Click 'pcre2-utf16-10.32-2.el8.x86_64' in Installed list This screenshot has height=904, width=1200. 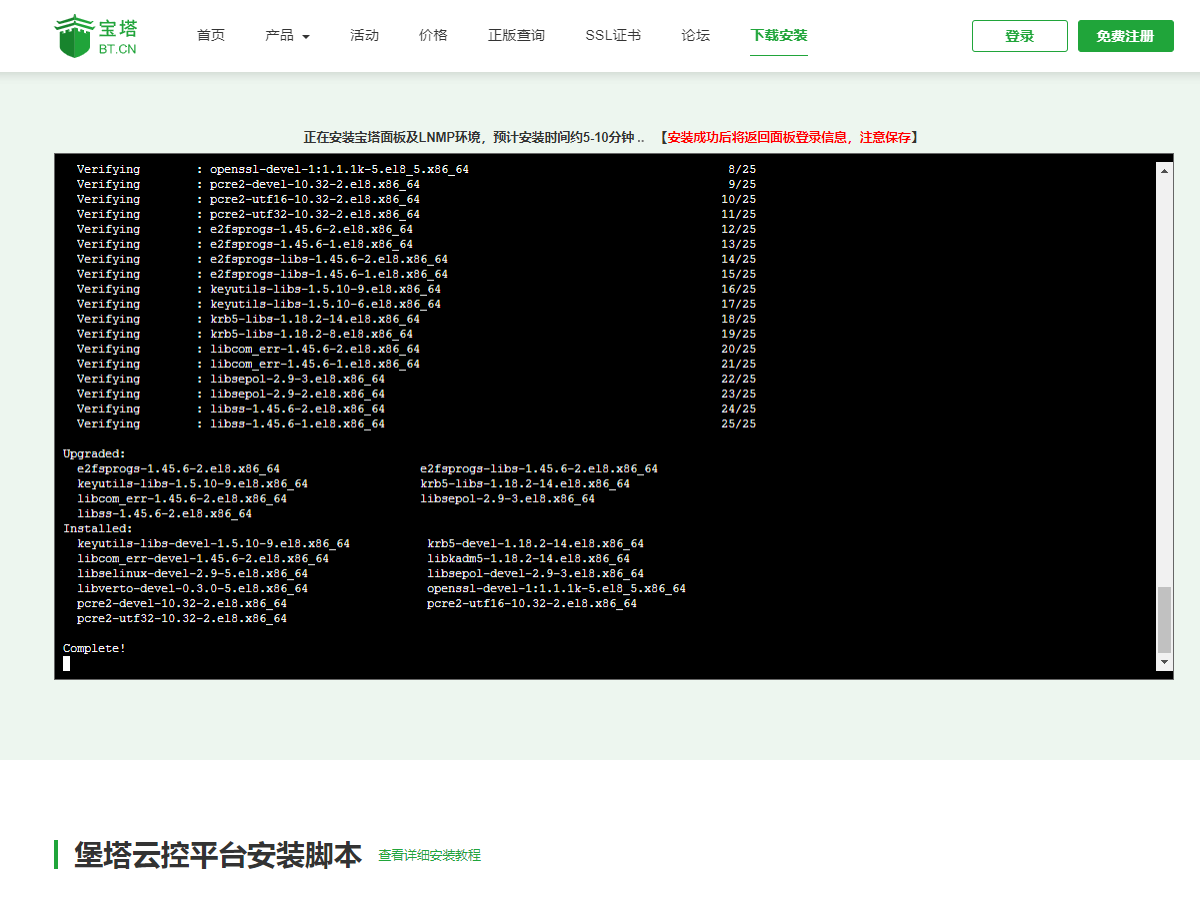[x=532, y=604]
